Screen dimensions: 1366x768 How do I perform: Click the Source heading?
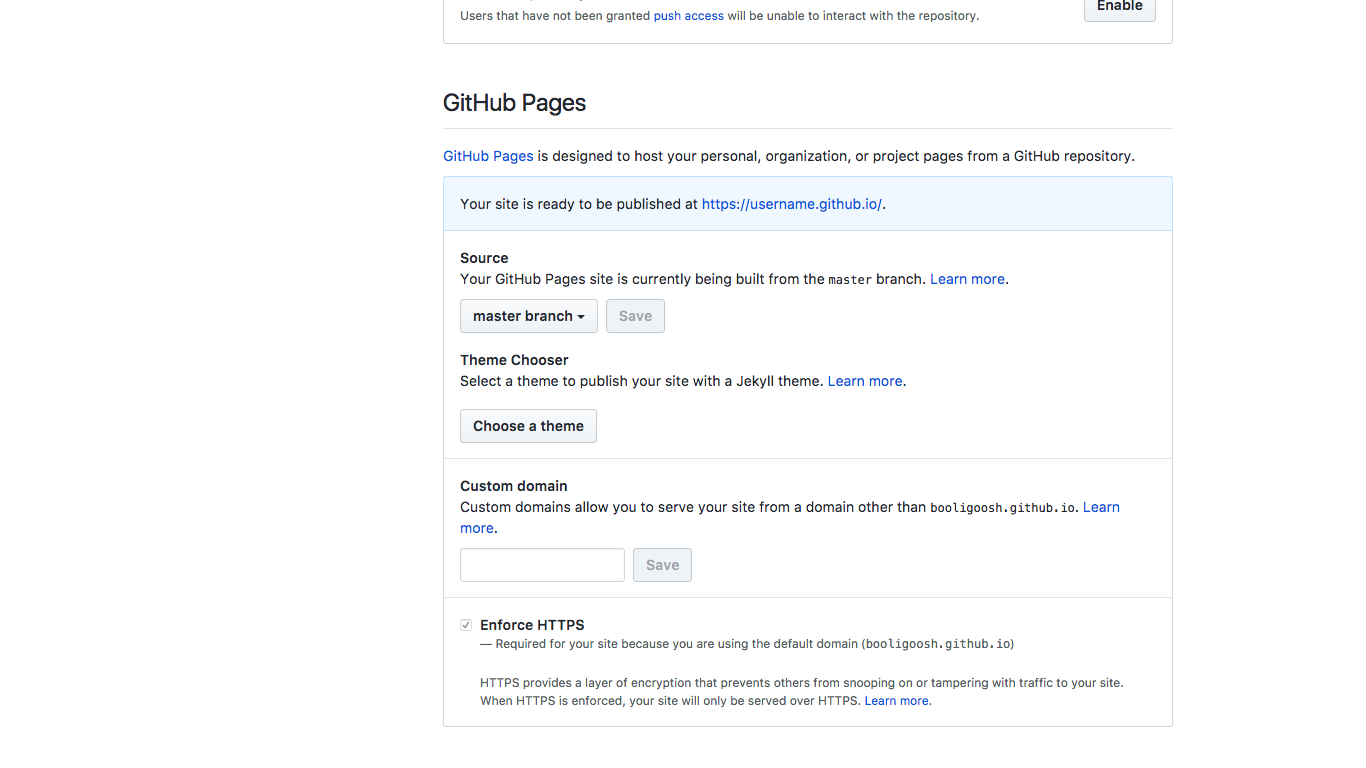tap(484, 258)
